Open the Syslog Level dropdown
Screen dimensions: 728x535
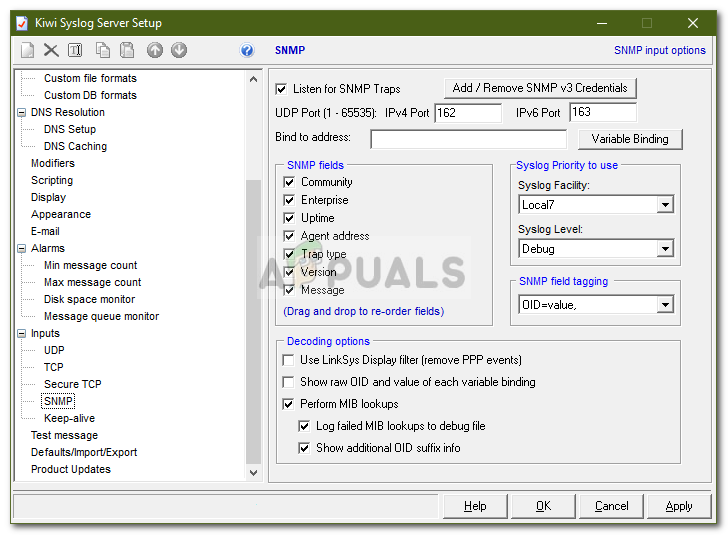(665, 248)
